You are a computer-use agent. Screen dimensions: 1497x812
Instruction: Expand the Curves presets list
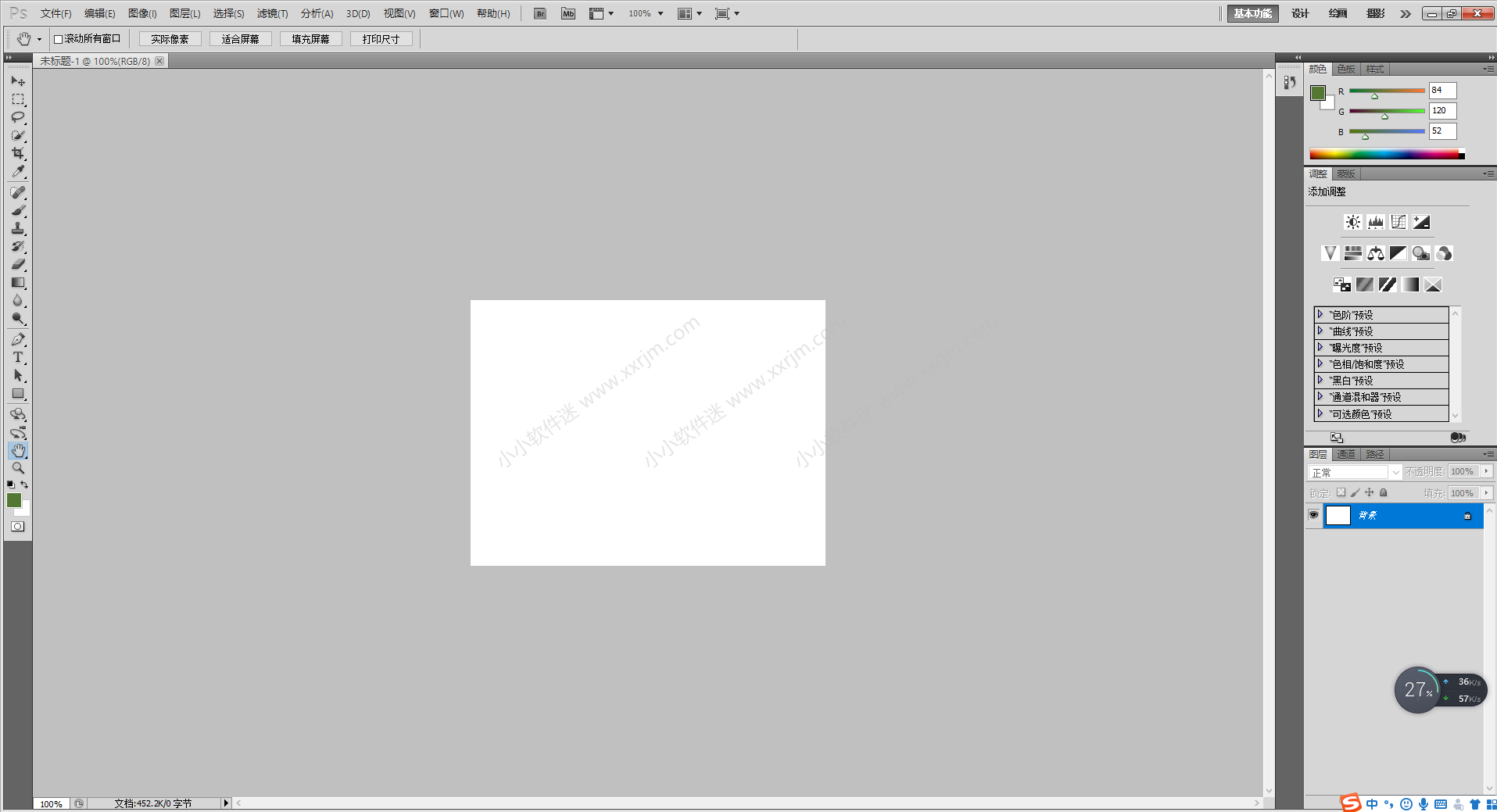click(x=1320, y=331)
